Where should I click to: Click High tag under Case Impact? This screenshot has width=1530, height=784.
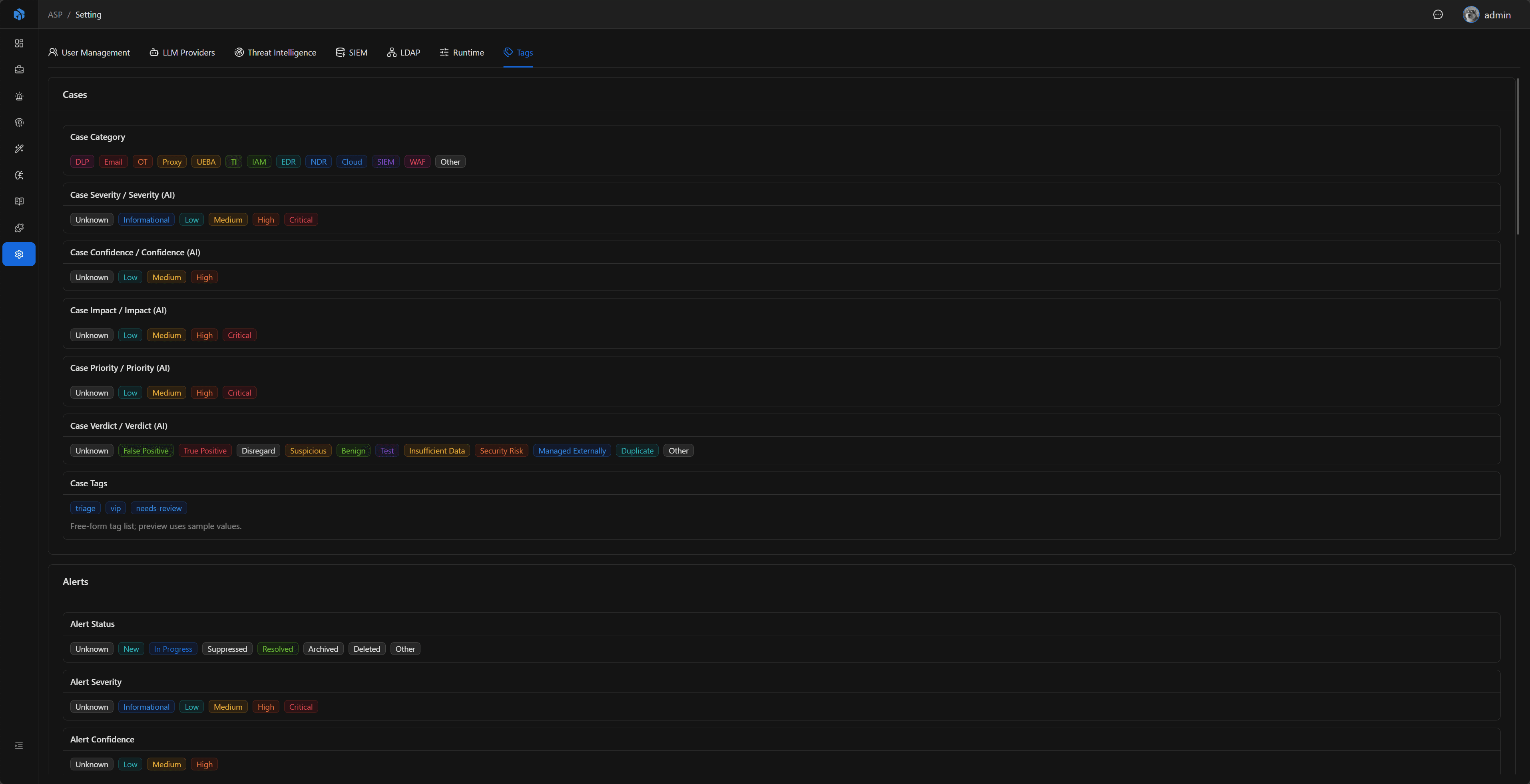tap(204, 336)
